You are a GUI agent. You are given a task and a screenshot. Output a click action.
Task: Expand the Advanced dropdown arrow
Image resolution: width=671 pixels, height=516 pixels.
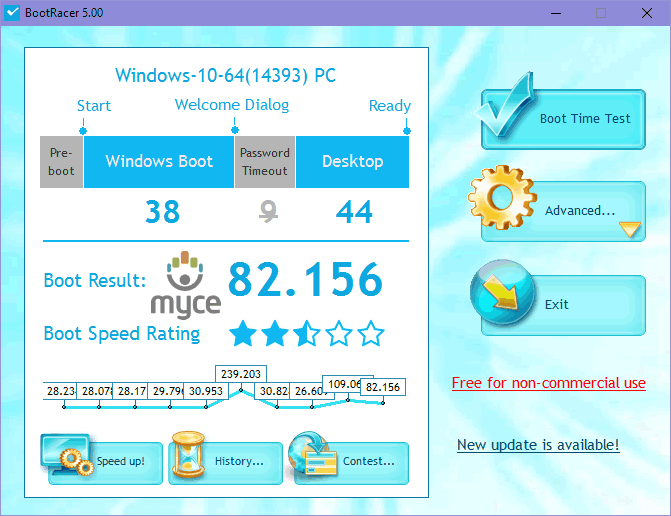[630, 229]
